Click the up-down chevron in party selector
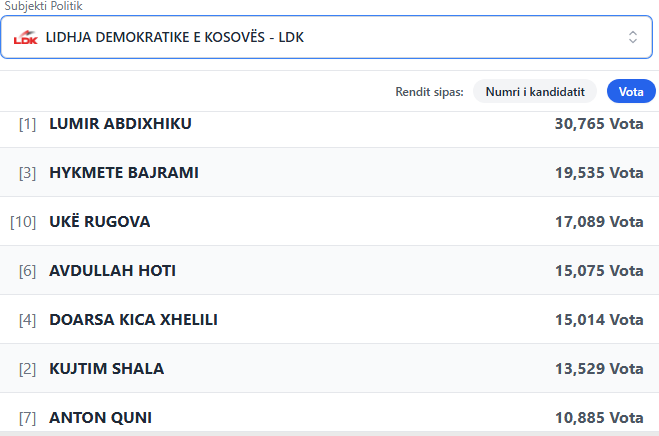This screenshot has height=436, width=659. tap(632, 37)
